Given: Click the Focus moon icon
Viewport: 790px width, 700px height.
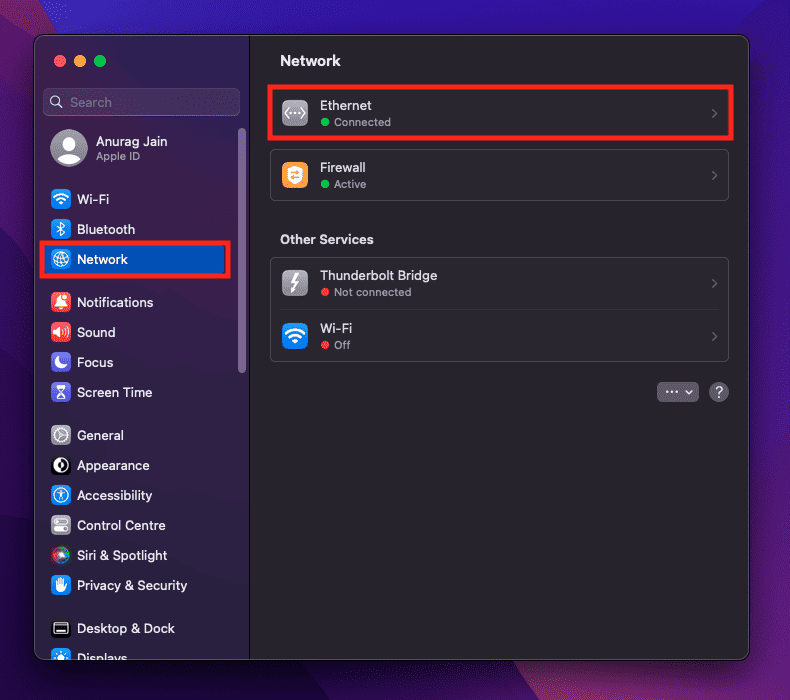Looking at the screenshot, I should pos(60,362).
